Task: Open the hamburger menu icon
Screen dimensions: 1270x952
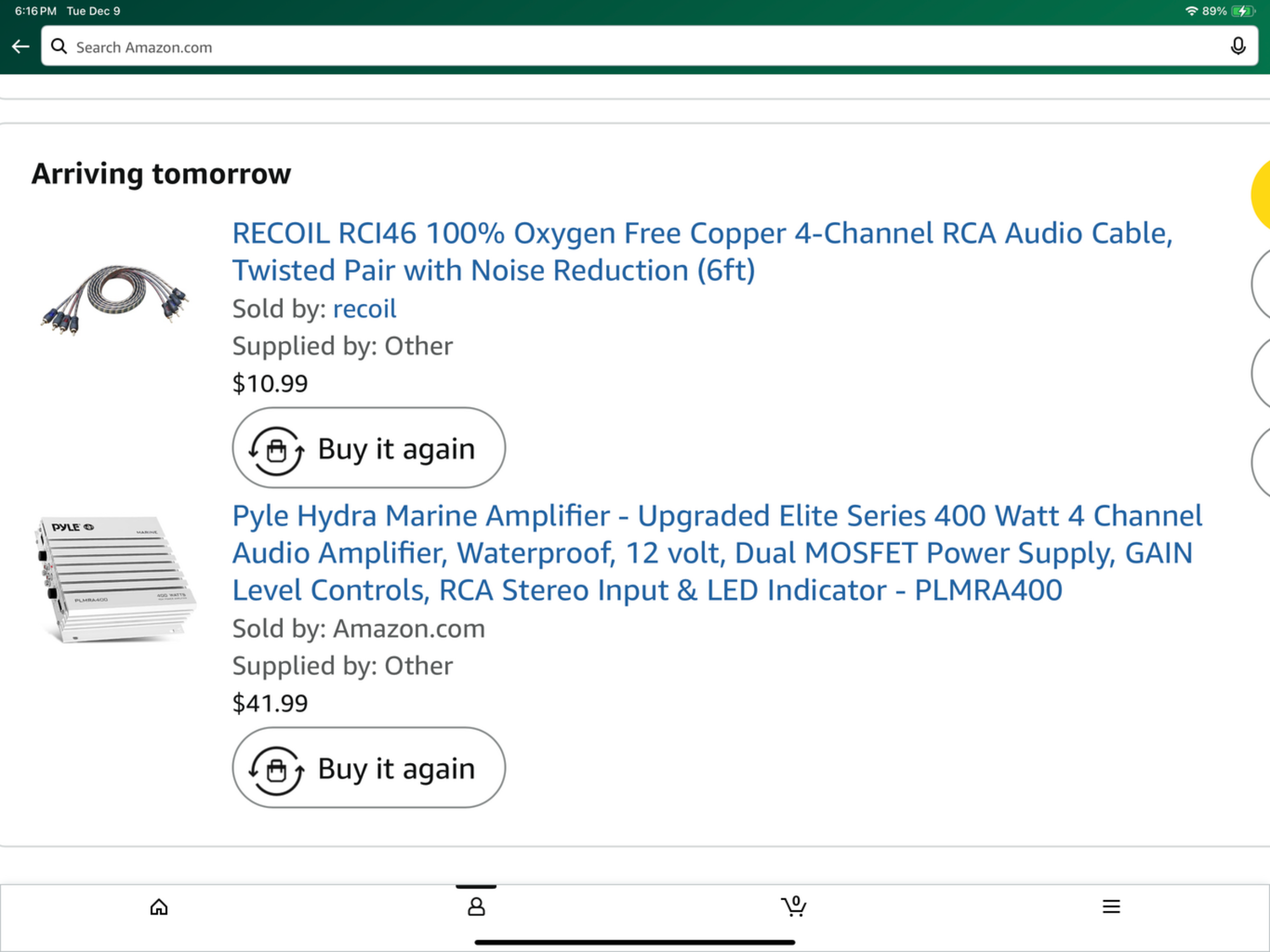Action: pyautogui.click(x=1111, y=907)
